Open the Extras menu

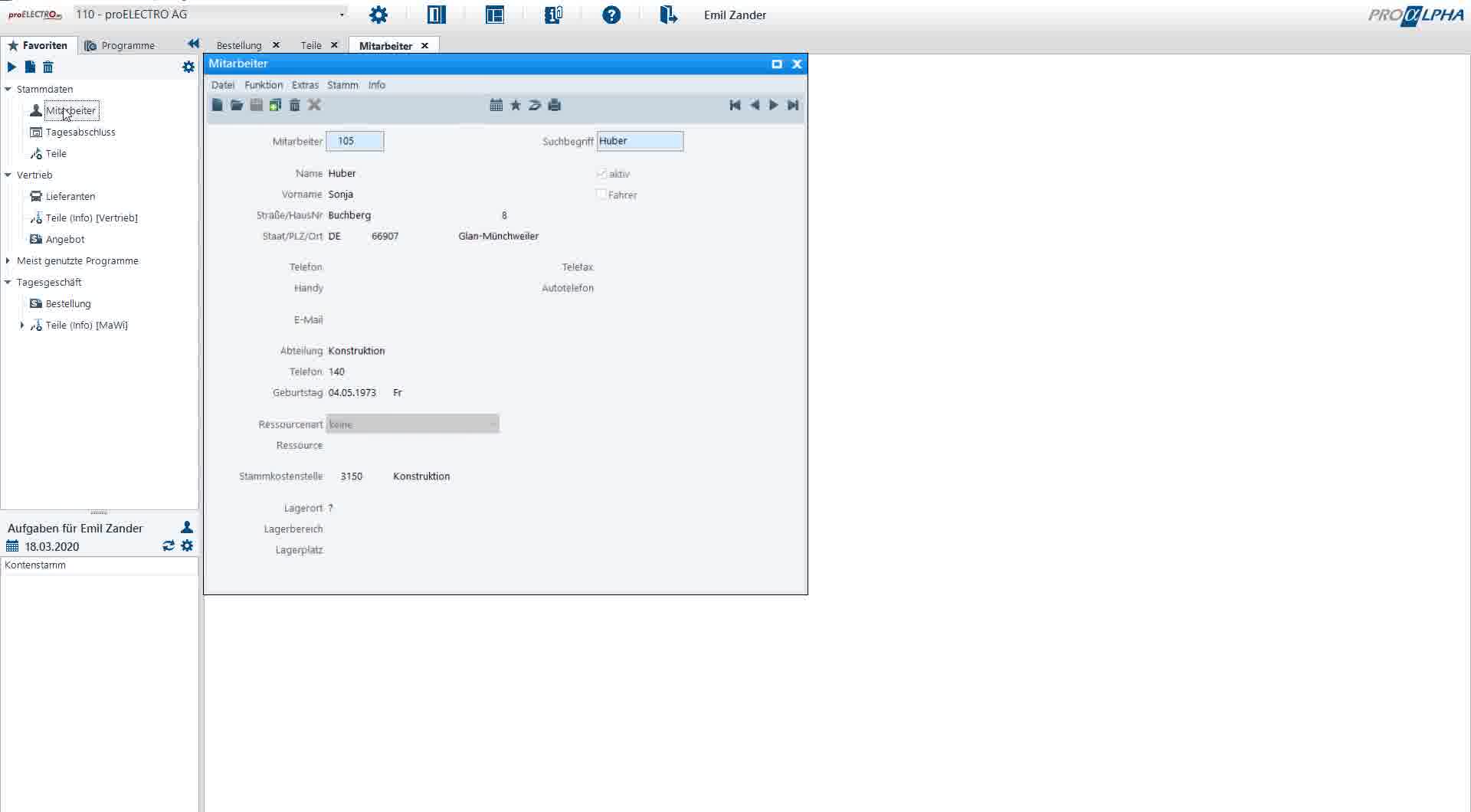pyautogui.click(x=305, y=85)
